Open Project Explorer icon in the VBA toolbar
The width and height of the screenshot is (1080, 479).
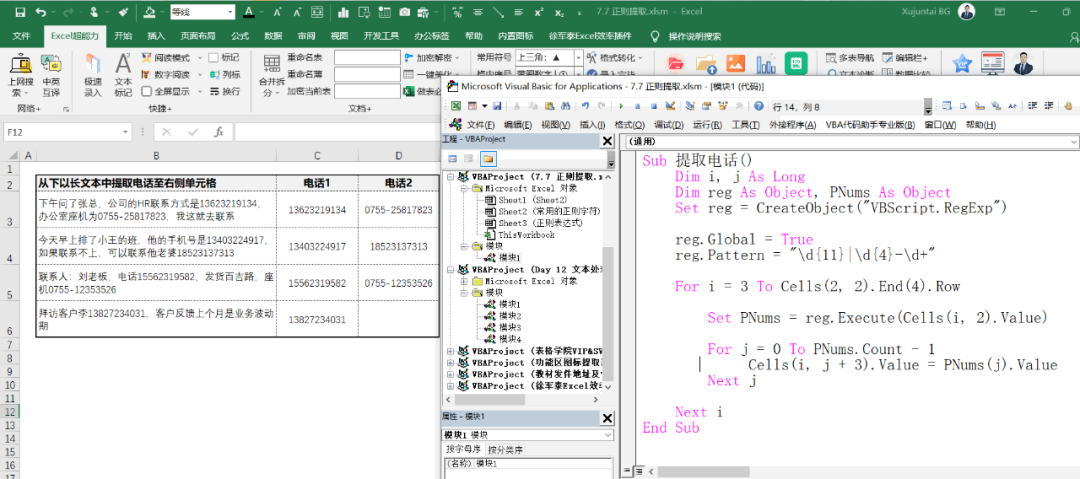pyautogui.click(x=691, y=106)
